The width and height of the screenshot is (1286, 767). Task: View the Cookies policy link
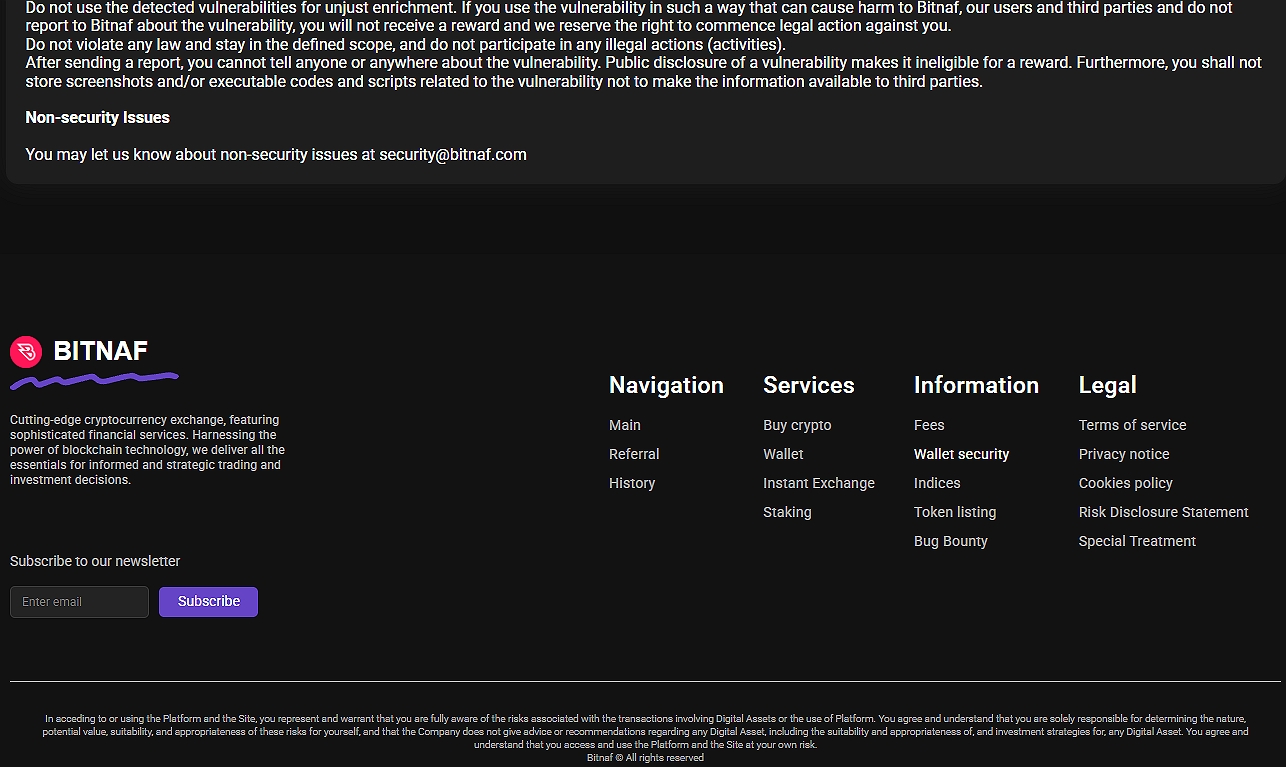(1125, 483)
